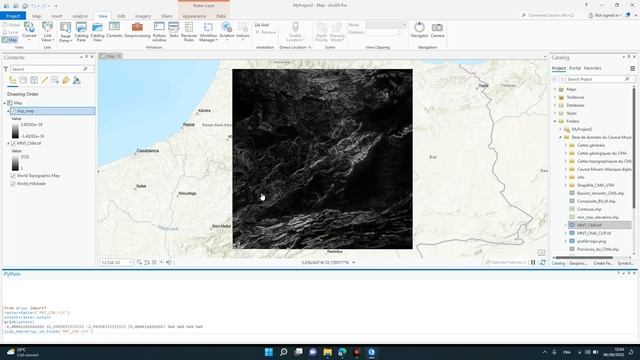The image size is (640, 360).
Task: Toggle the Map group checkbox in Contents
Action: (x=10, y=103)
